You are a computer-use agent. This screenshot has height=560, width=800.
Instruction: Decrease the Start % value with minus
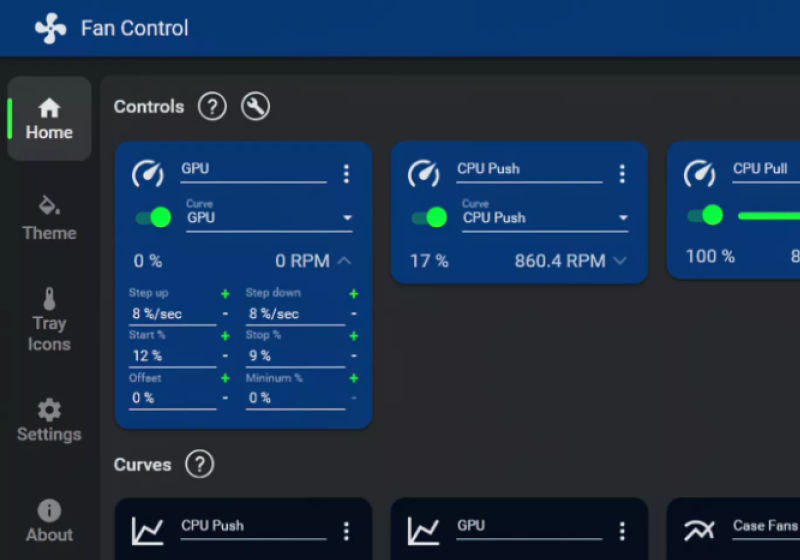225,355
